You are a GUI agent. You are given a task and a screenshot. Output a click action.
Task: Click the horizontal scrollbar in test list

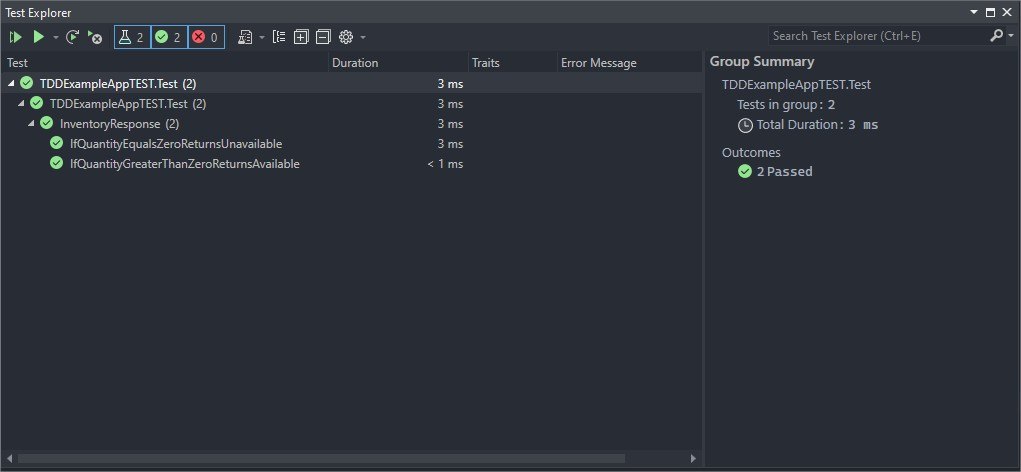(x=320, y=459)
